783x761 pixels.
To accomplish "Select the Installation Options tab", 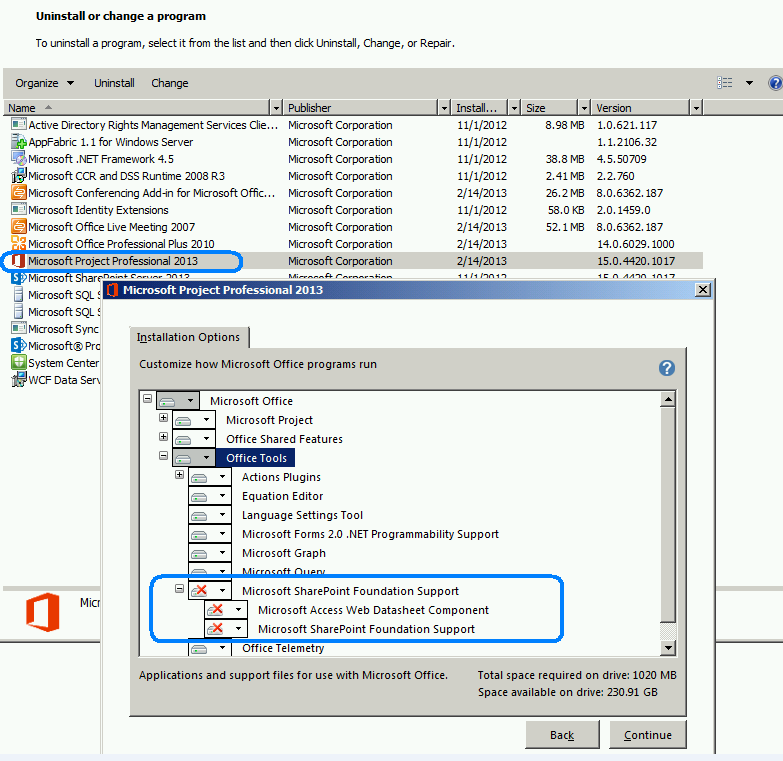I will click(x=188, y=337).
